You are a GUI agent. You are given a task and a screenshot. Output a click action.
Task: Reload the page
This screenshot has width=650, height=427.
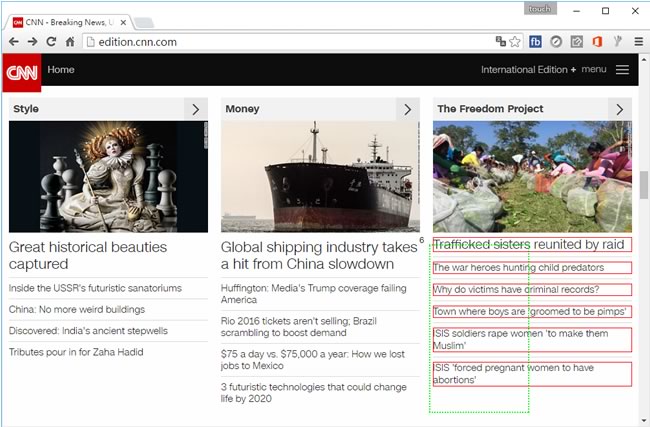(51, 42)
